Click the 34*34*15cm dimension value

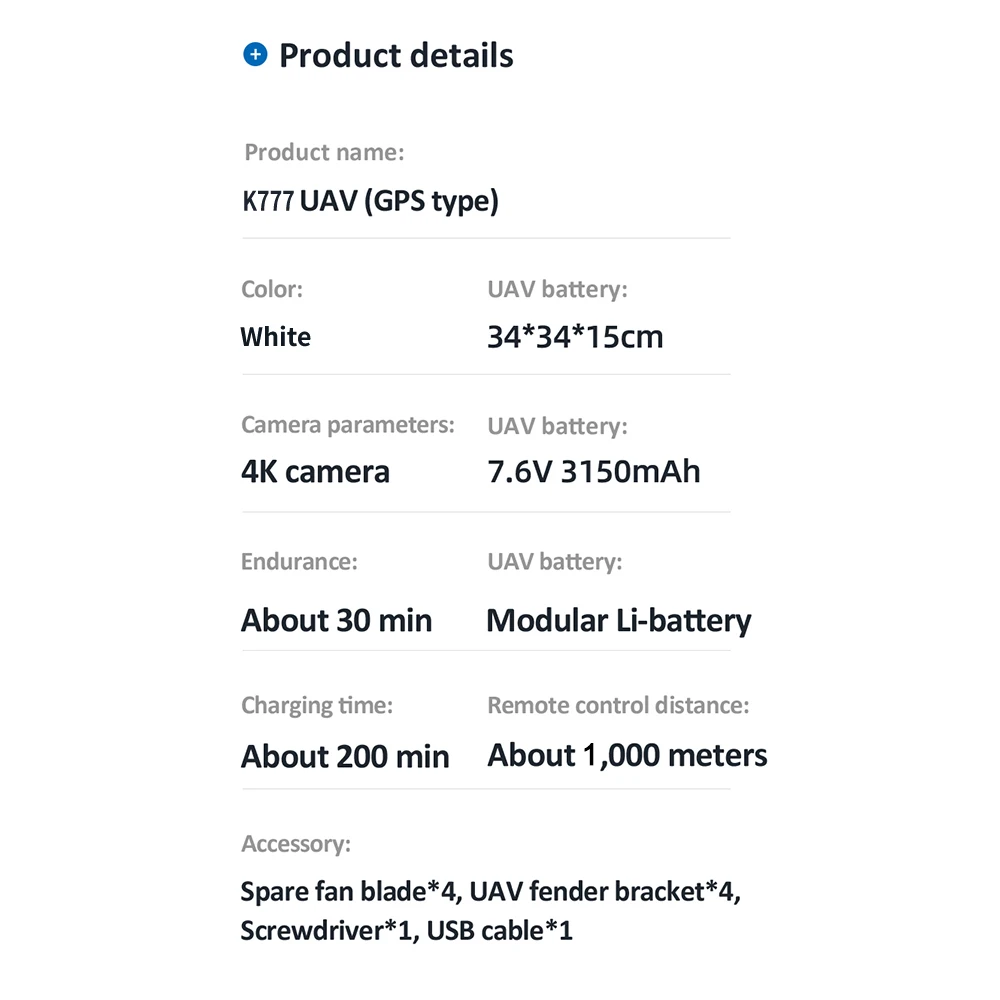tap(575, 337)
